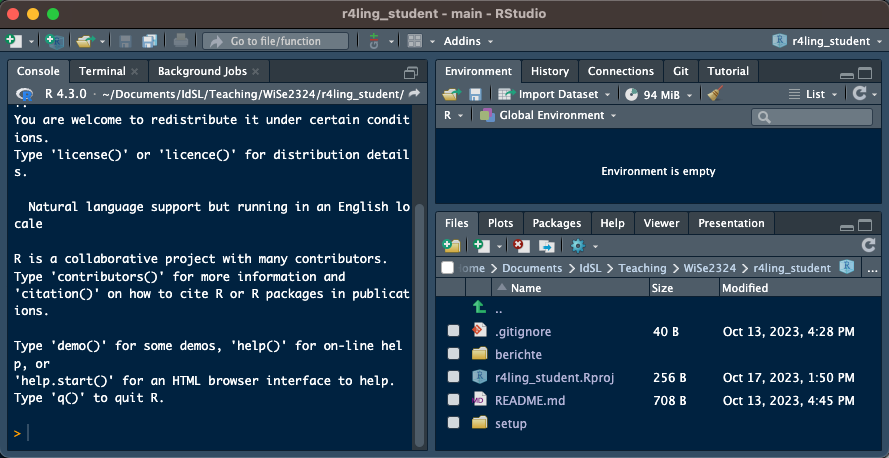Click the New Blank File icon in Files
Image resolution: width=889 pixels, height=458 pixels.
tap(481, 245)
